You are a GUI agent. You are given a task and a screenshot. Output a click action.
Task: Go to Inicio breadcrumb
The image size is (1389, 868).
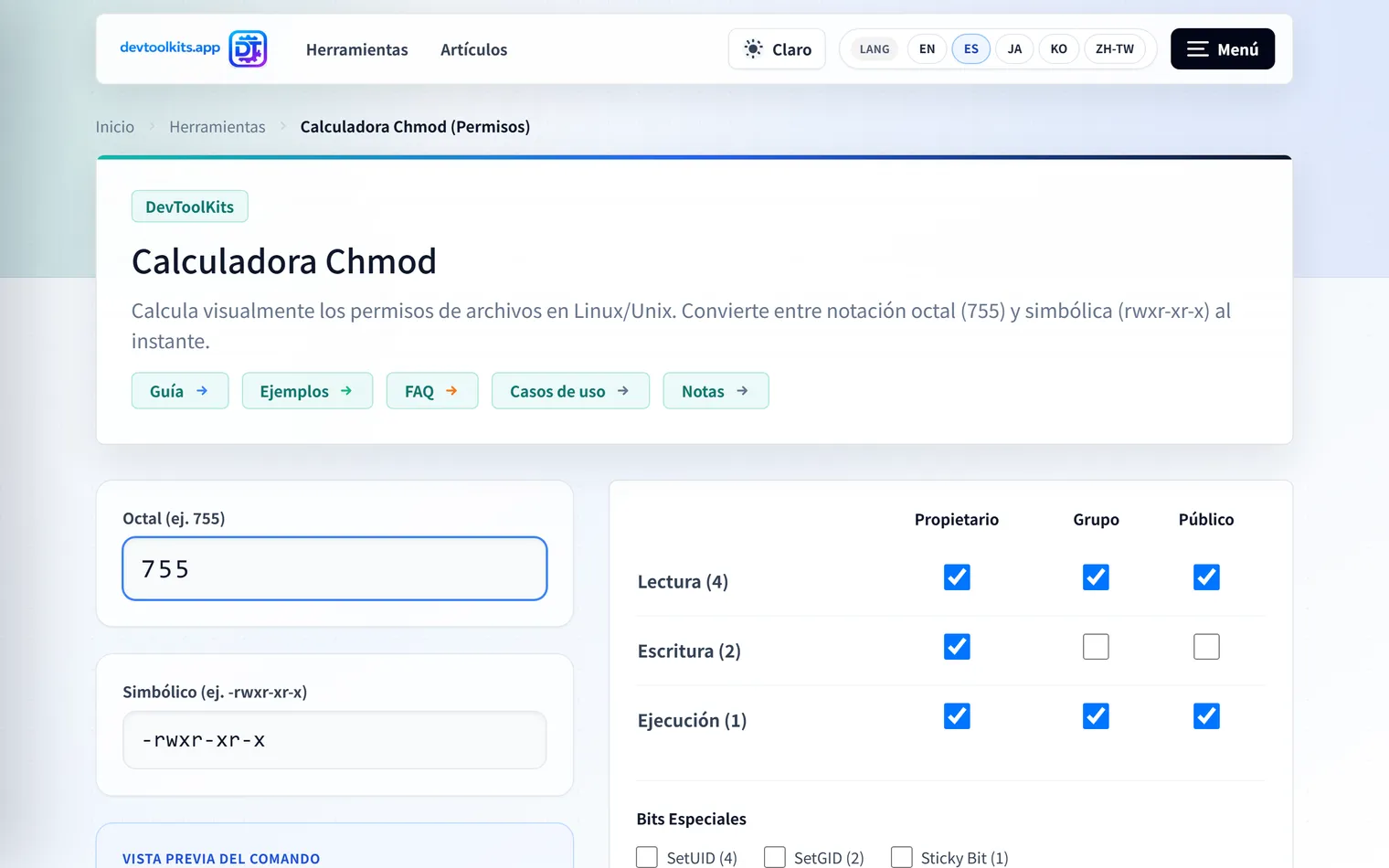[x=115, y=127]
